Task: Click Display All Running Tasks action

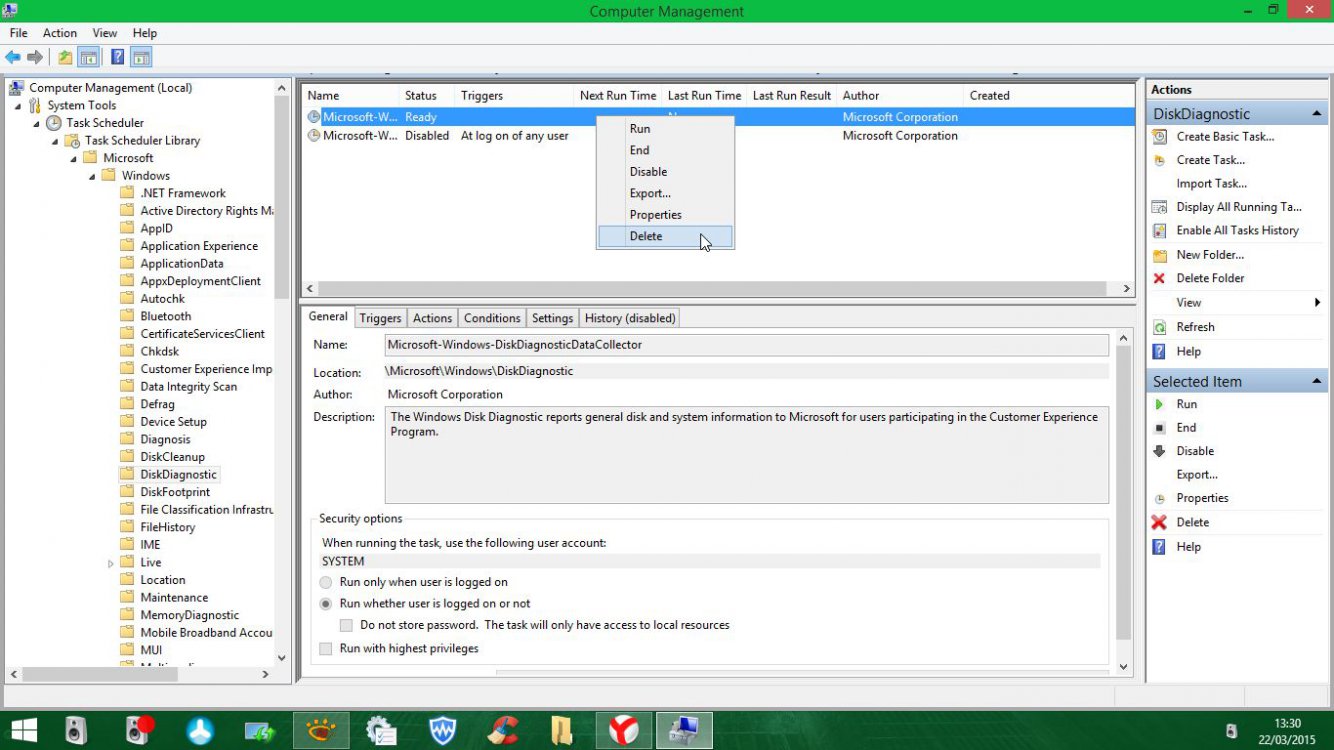Action: pos(1239,207)
